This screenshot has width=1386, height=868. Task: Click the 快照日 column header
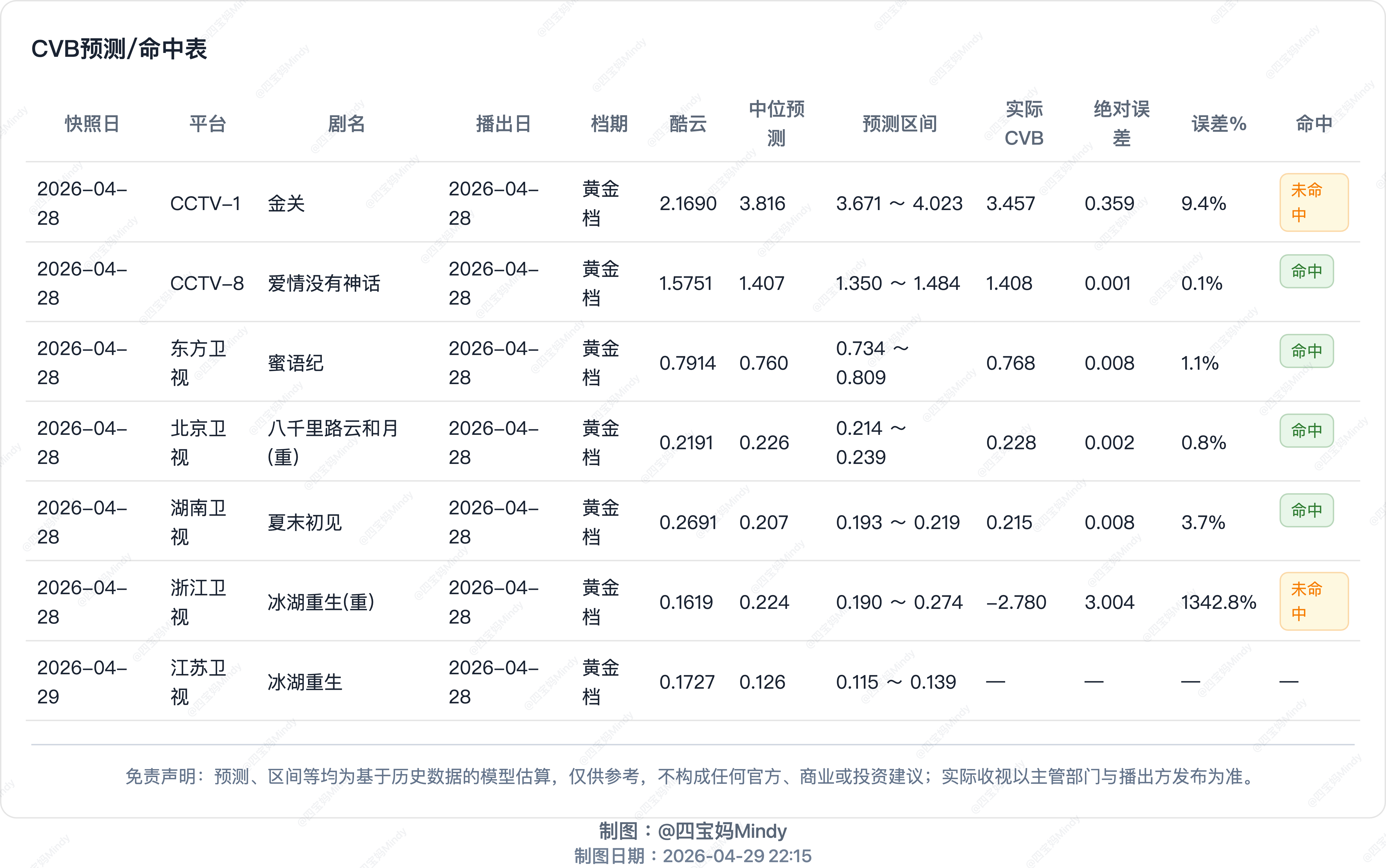point(92,123)
